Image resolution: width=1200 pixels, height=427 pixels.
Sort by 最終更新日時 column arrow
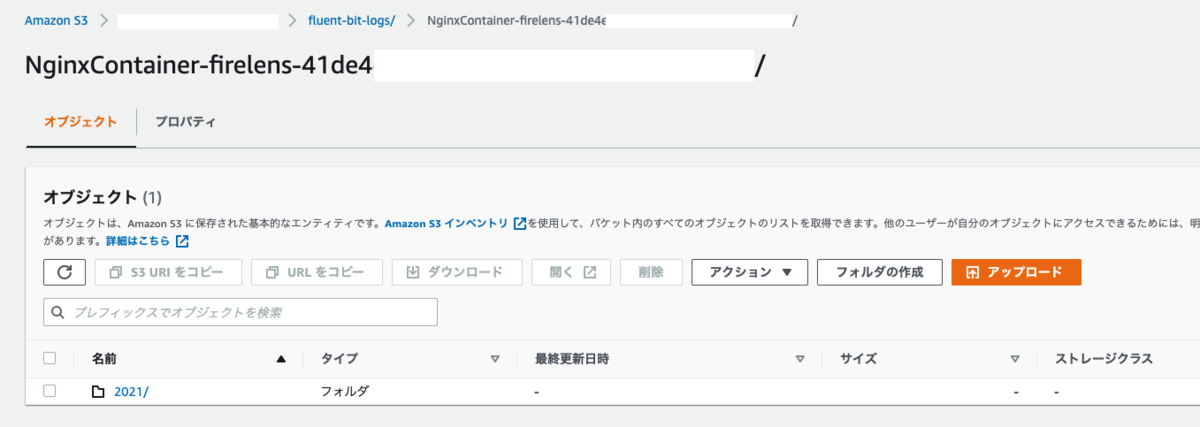pyautogui.click(x=800, y=359)
